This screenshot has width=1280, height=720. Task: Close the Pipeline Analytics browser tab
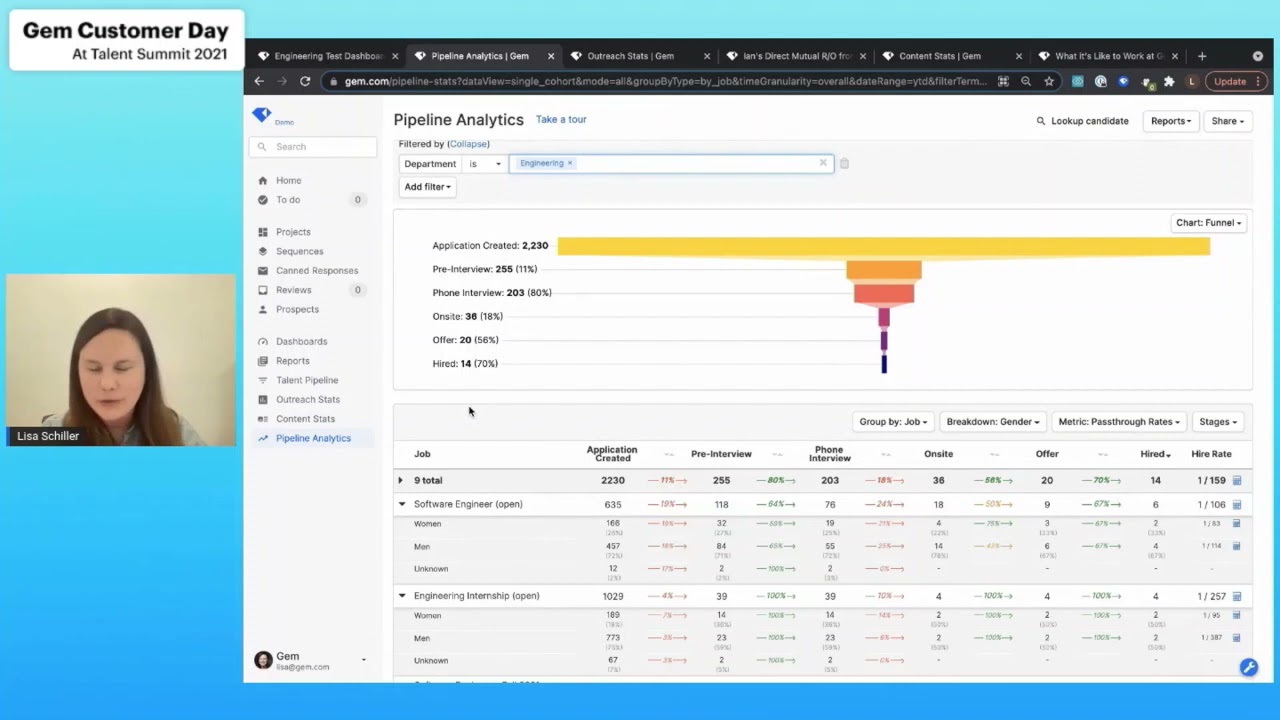(x=551, y=56)
